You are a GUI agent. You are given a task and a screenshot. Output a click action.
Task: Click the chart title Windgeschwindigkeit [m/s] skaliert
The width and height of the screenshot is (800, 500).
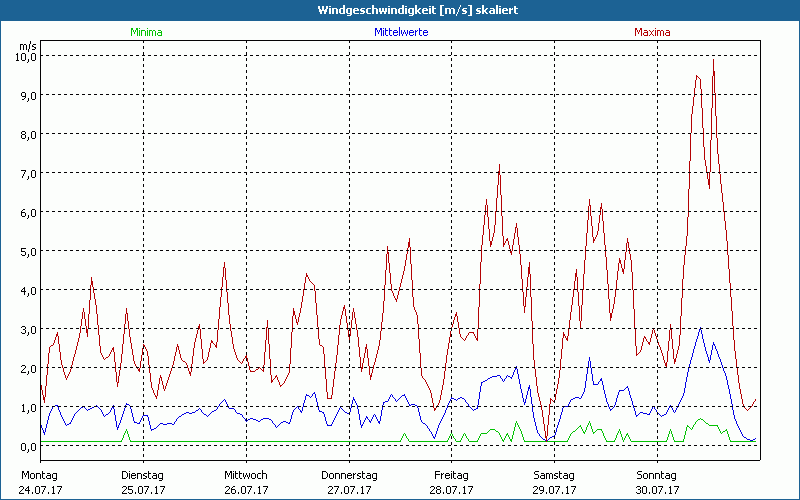tap(399, 9)
